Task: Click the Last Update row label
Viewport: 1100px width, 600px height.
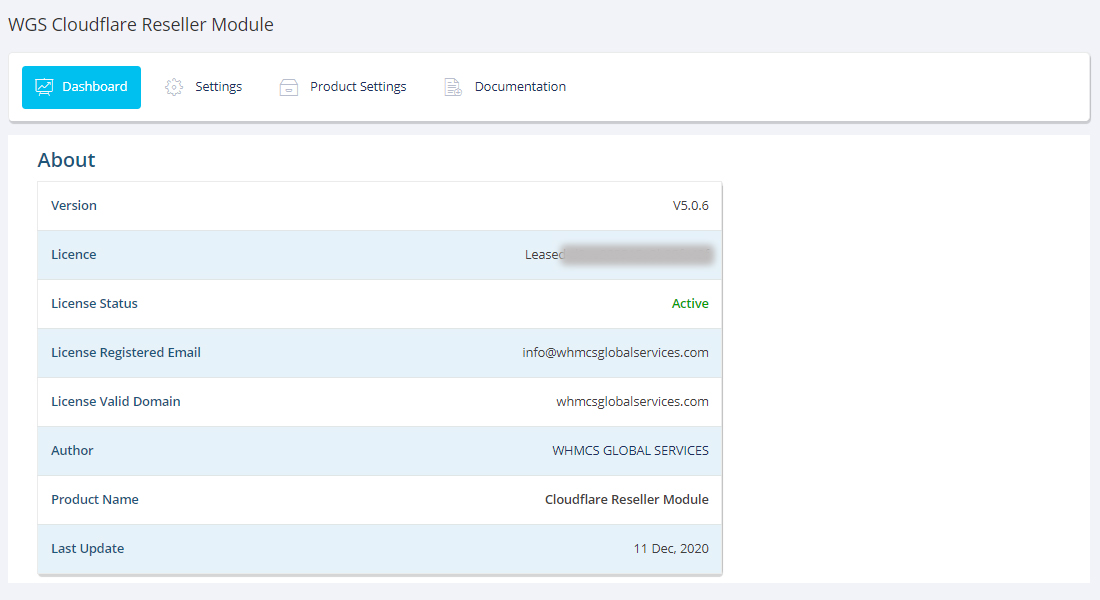Action: pyautogui.click(x=88, y=549)
